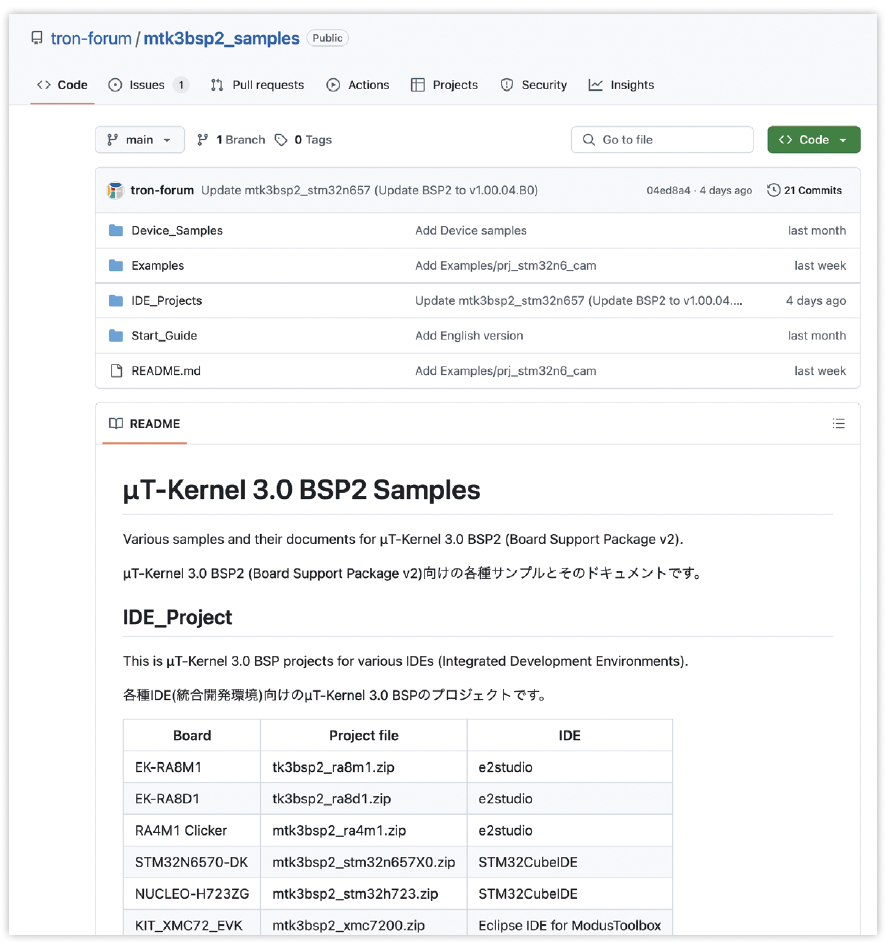This screenshot has height=948, width=892.
Task: Click the latest commit message in commit bar
Action: (x=369, y=190)
